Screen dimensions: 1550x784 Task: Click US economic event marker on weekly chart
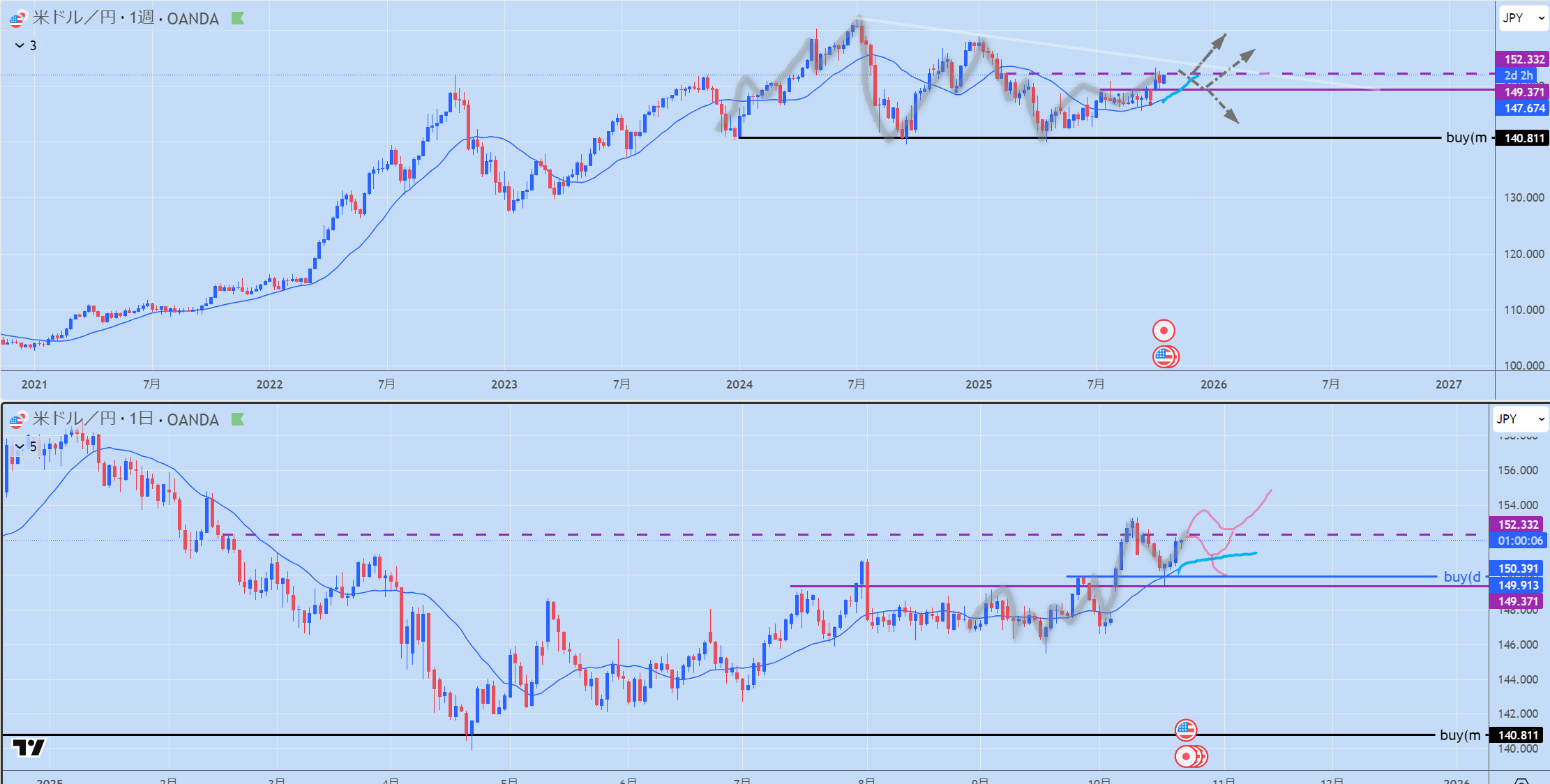click(x=1164, y=356)
